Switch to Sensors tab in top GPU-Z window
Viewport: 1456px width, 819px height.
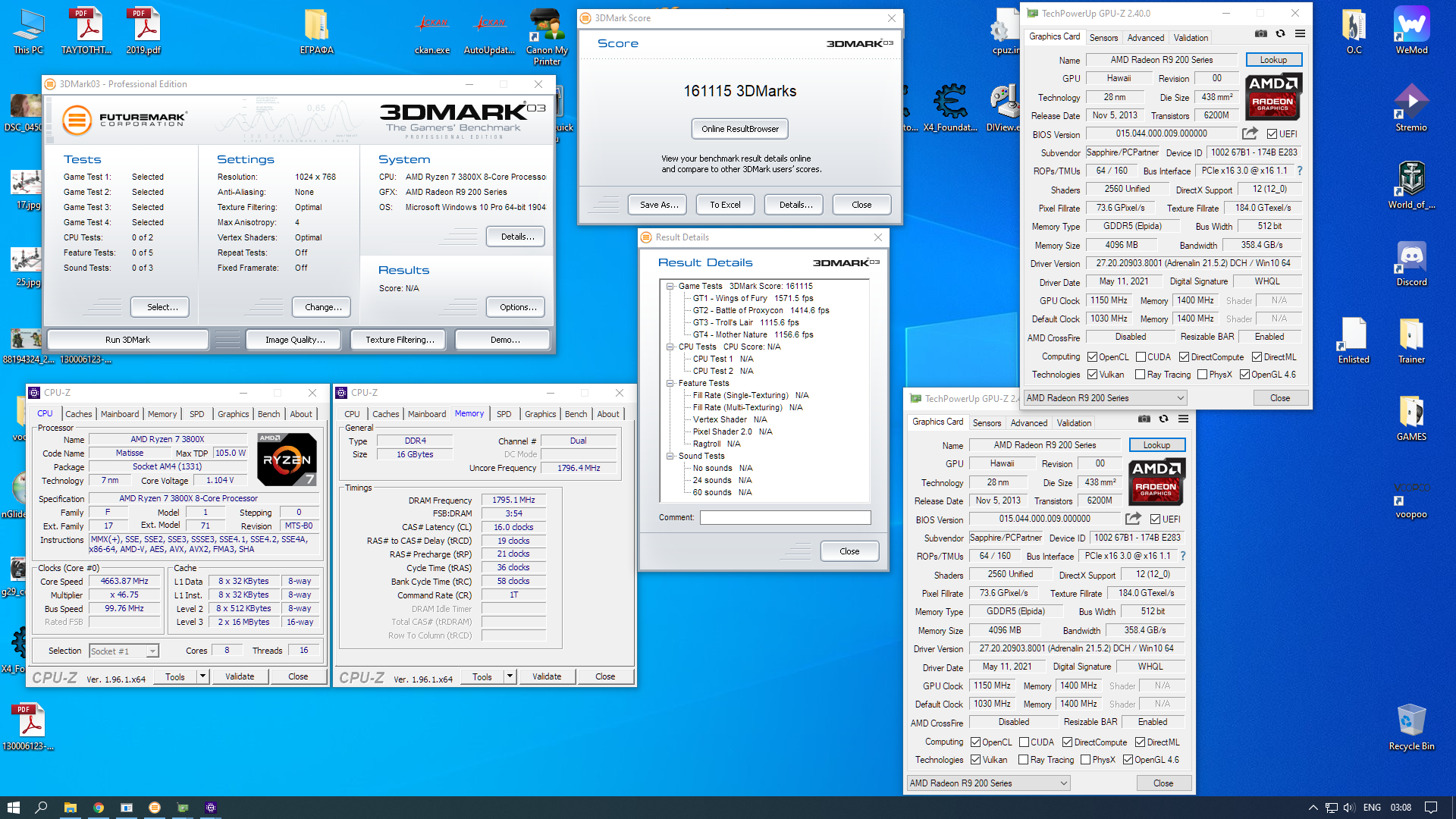click(x=1103, y=38)
